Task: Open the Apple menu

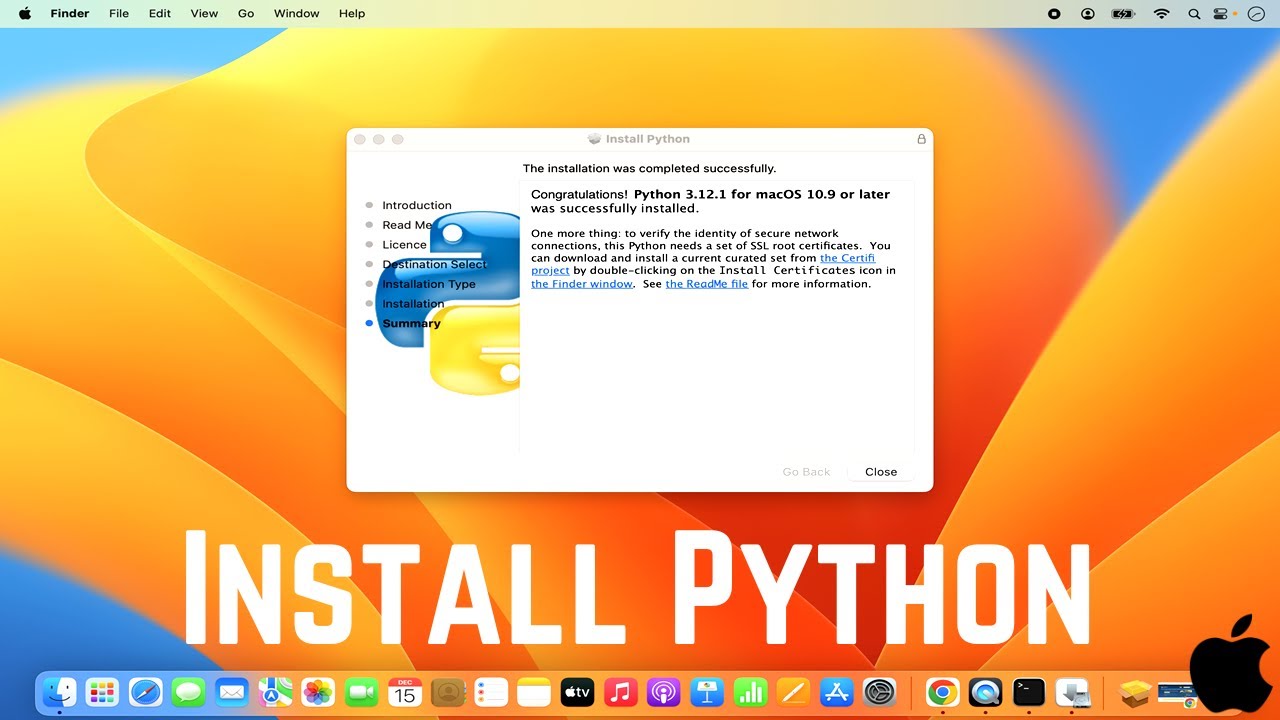Action: 25,13
